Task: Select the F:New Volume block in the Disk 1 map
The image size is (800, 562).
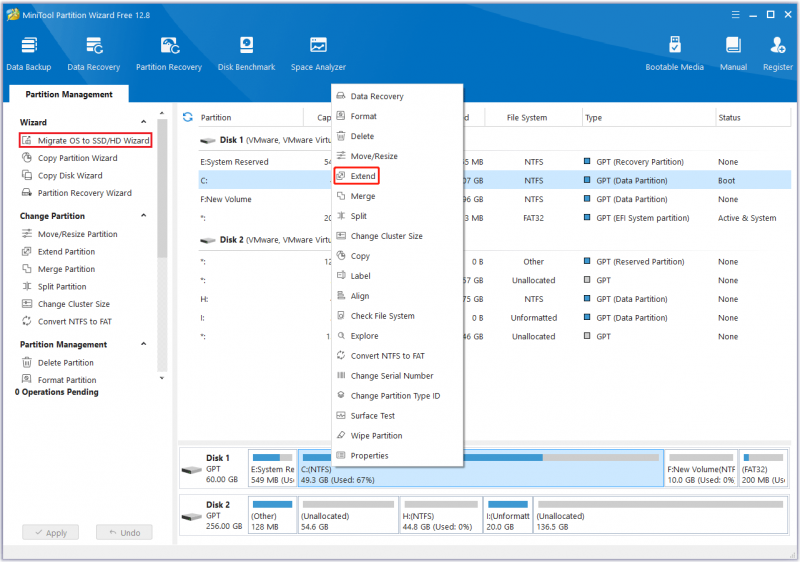Action: [701, 468]
